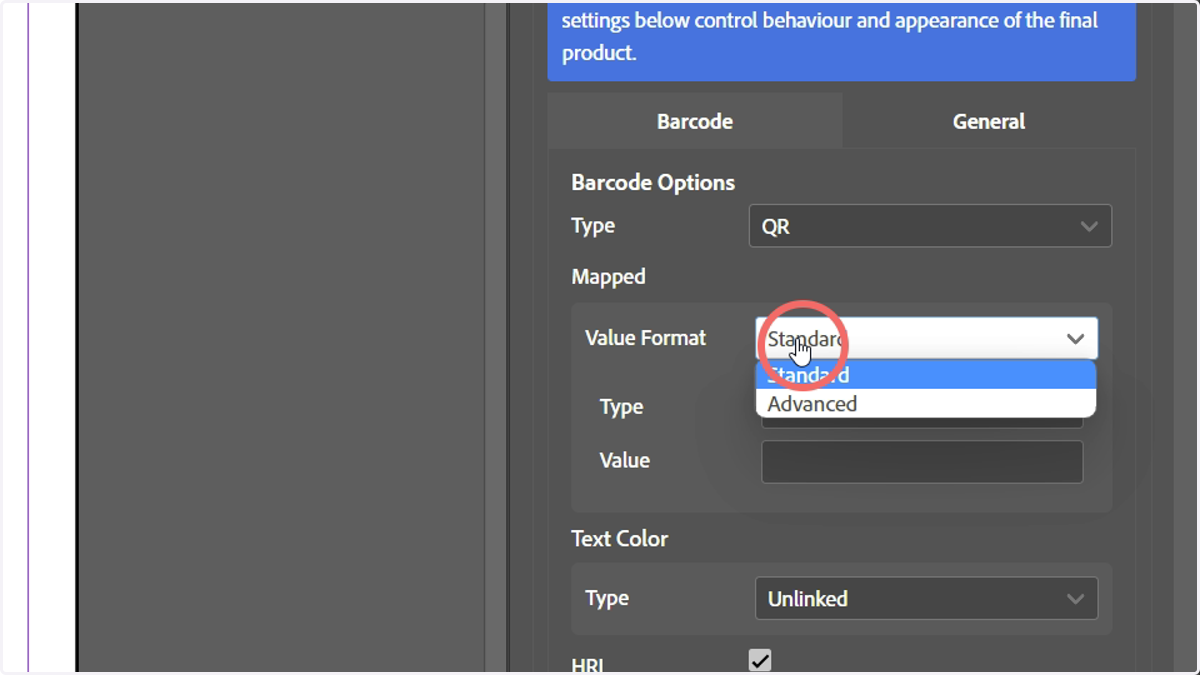Click the Type field partly hidden under Mapped
1200x675 pixels.
pyautogui.click(x=922, y=422)
